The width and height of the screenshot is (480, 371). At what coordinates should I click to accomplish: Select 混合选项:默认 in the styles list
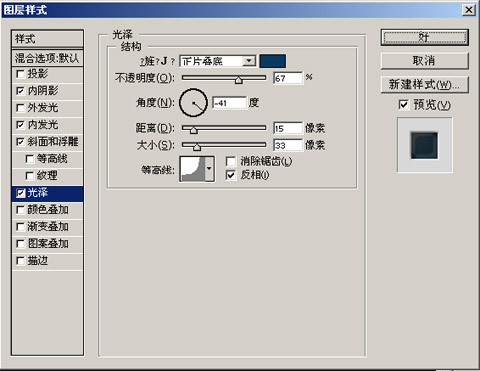pos(47,58)
